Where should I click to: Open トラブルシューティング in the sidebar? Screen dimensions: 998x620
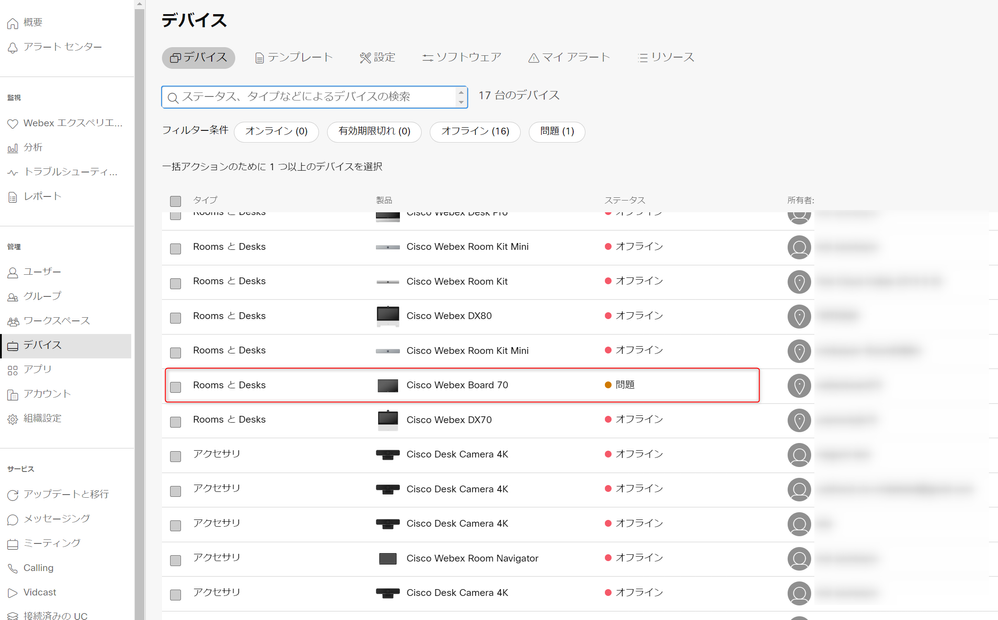[x=62, y=172]
